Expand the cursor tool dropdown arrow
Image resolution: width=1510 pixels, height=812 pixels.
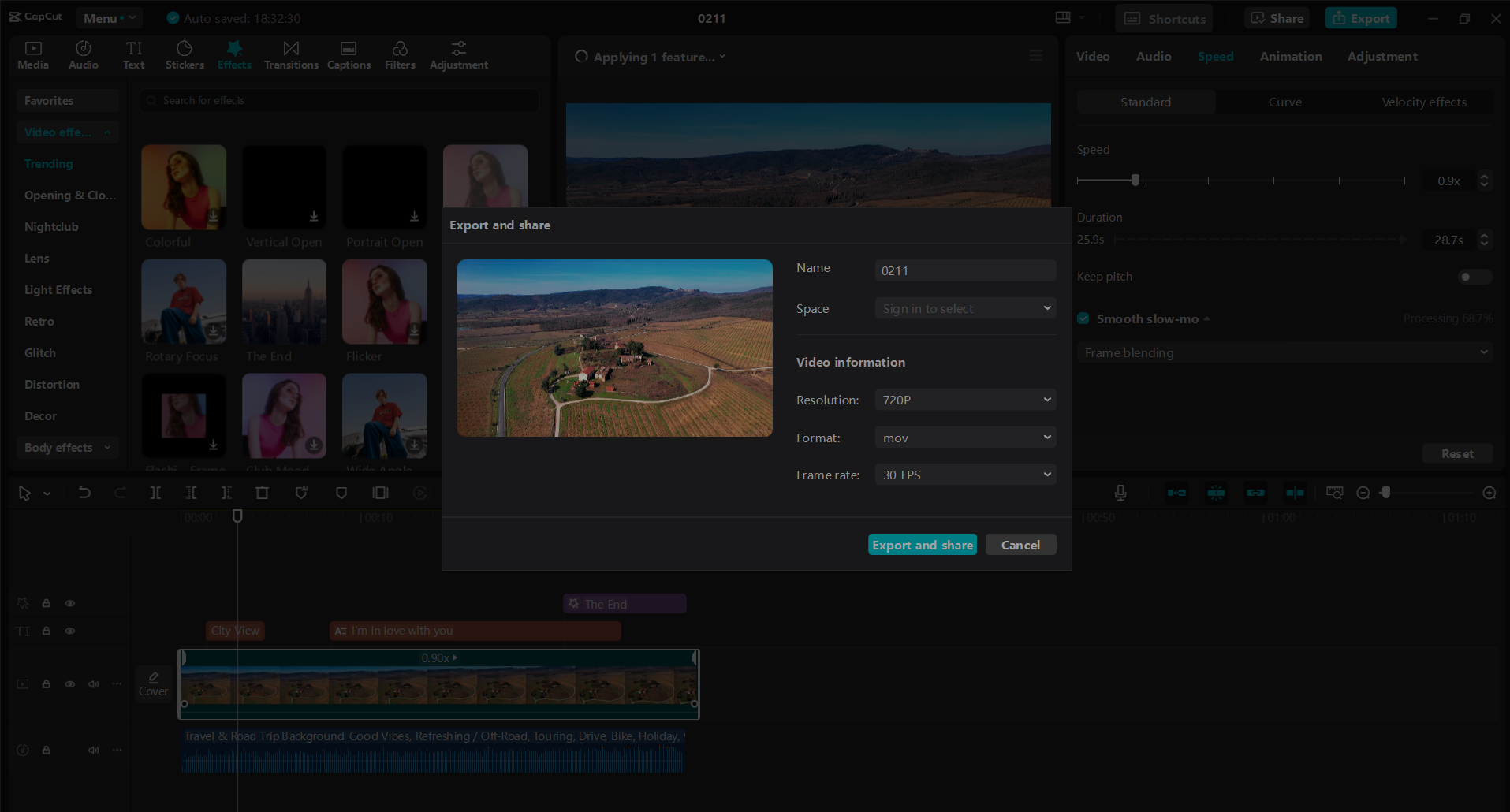(47, 494)
